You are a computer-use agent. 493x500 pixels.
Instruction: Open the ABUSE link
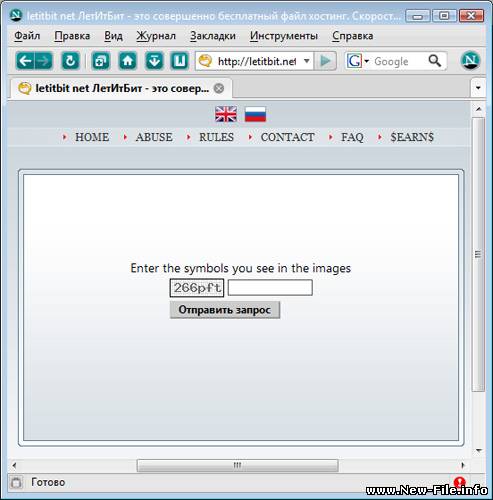(154, 137)
